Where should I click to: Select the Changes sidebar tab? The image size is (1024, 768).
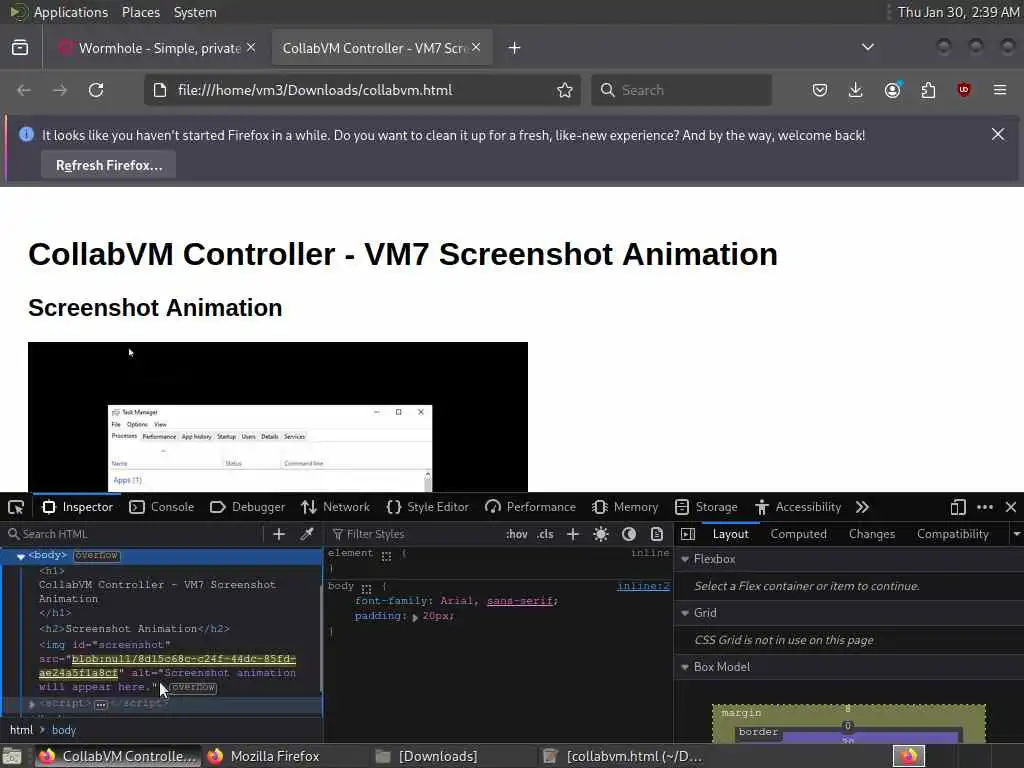tap(872, 534)
